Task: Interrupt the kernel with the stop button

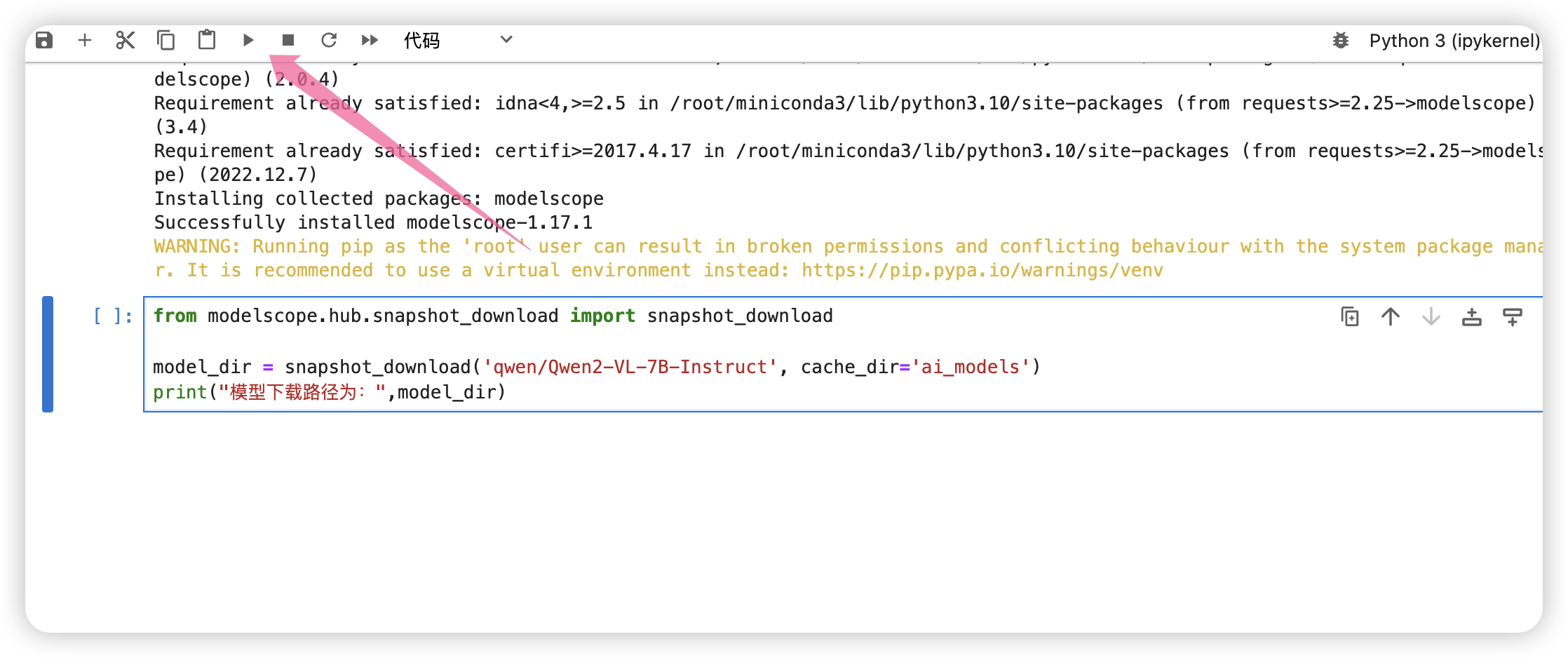Action: point(288,40)
